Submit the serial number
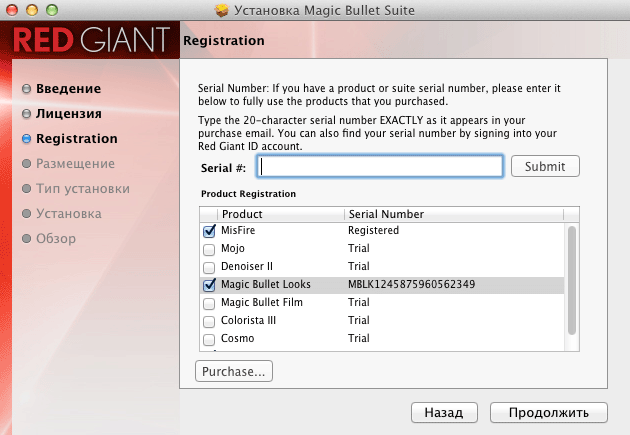Screen dimensions: 630x435 [x=545, y=166]
